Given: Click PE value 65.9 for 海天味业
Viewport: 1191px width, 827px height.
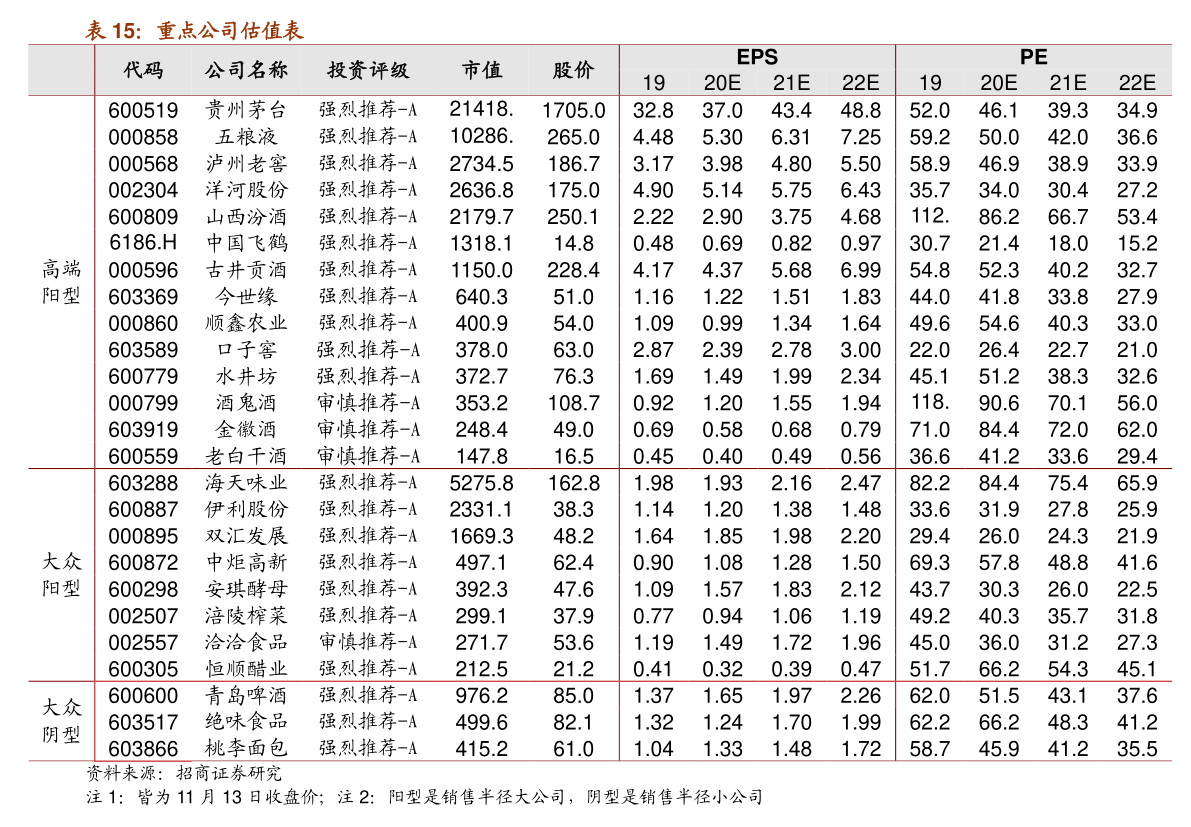Looking at the screenshot, I should [x=1137, y=482].
